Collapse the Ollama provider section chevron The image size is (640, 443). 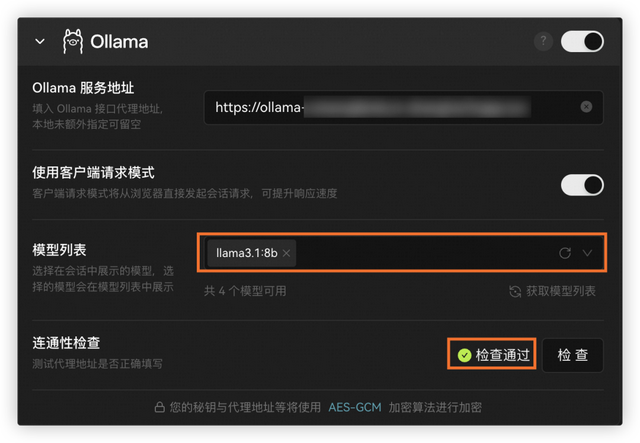pyautogui.click(x=40, y=41)
